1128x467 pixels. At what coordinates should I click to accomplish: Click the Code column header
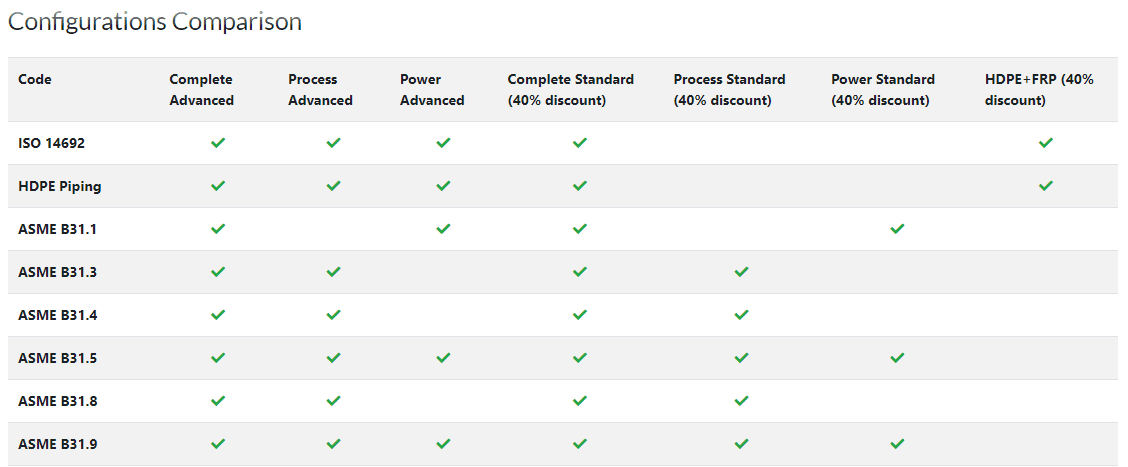click(35, 79)
